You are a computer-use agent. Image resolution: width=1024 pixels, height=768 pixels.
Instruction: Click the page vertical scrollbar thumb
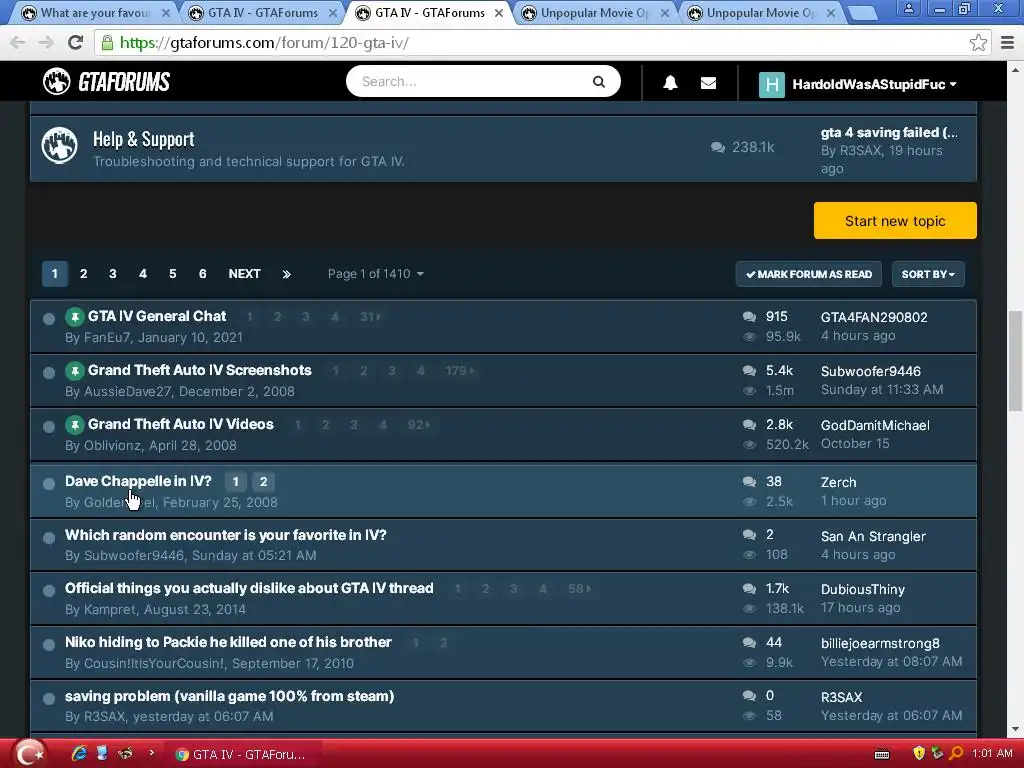click(1015, 361)
